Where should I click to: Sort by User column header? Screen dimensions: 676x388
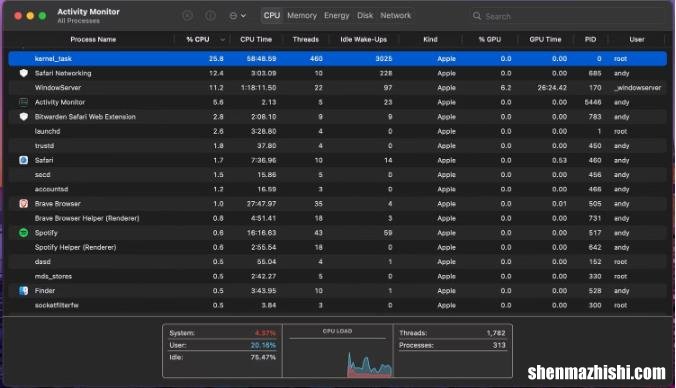click(x=637, y=39)
